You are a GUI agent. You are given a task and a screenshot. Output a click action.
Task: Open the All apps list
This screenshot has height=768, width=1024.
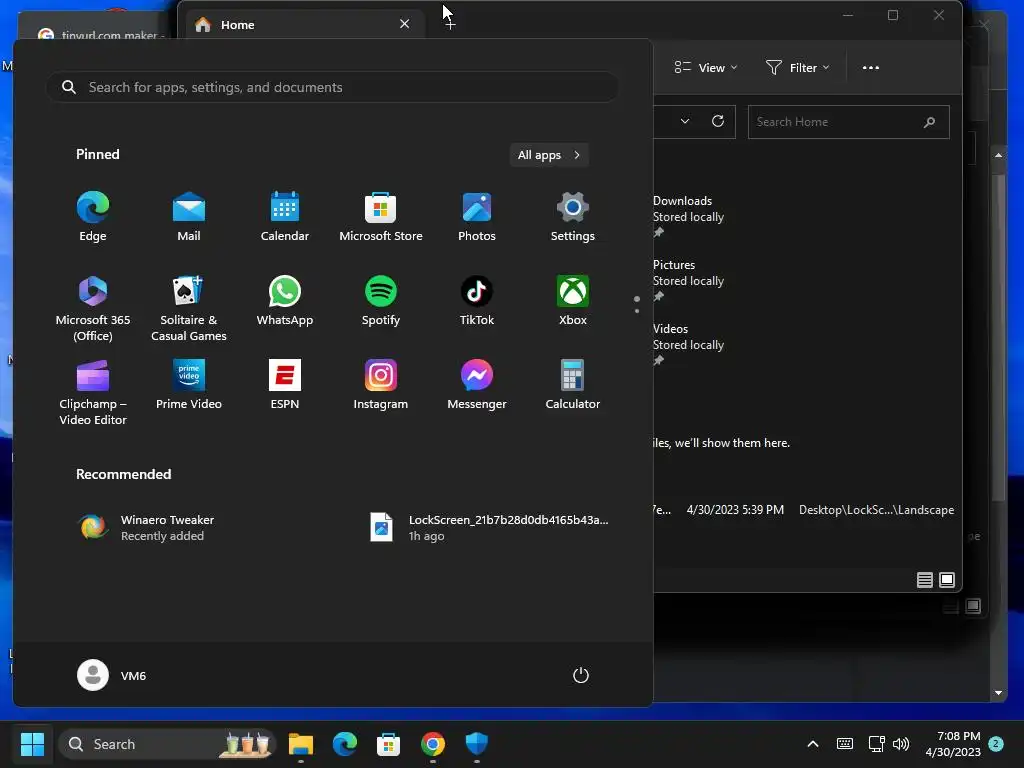tap(549, 155)
